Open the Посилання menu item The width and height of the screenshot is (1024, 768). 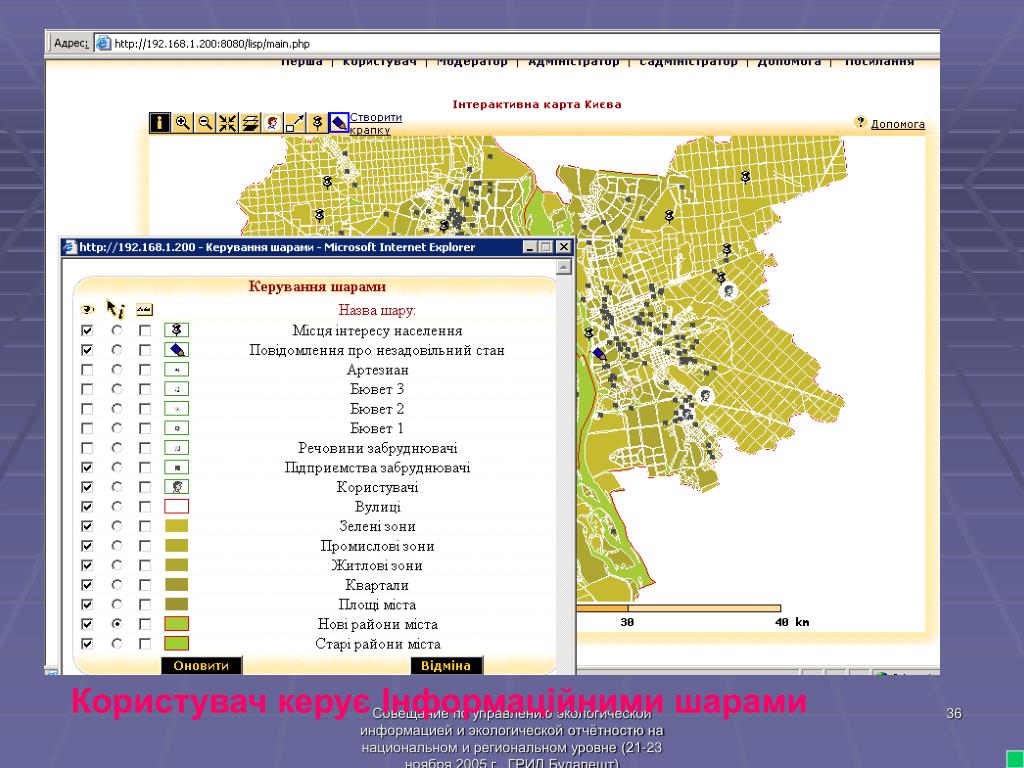click(x=879, y=62)
